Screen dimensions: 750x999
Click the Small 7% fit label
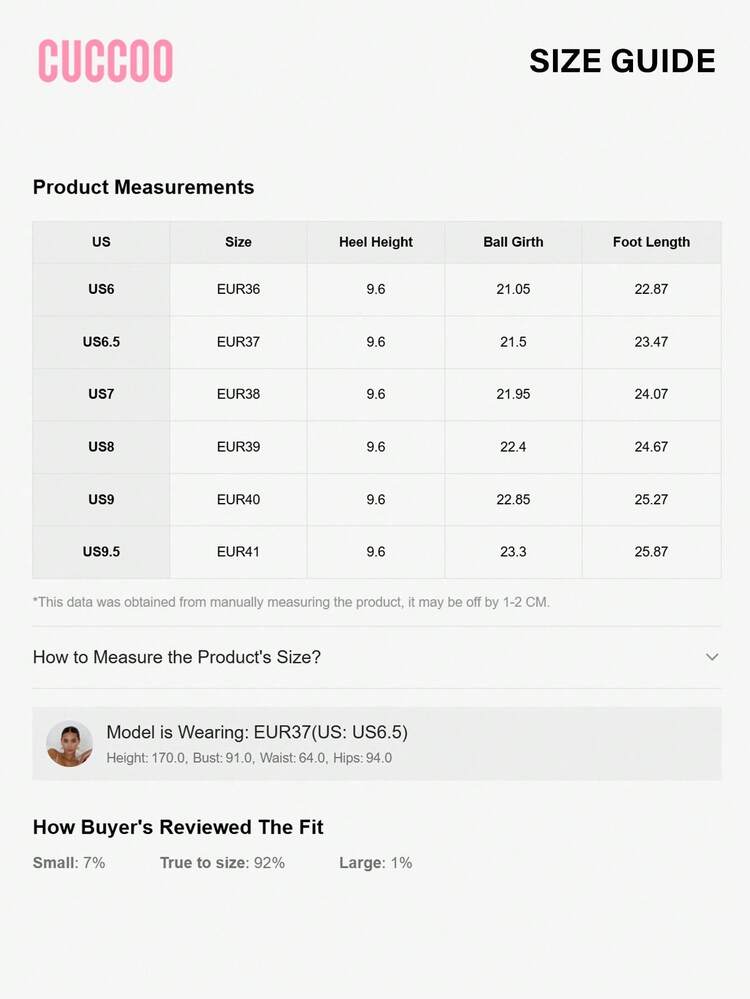(x=69, y=863)
